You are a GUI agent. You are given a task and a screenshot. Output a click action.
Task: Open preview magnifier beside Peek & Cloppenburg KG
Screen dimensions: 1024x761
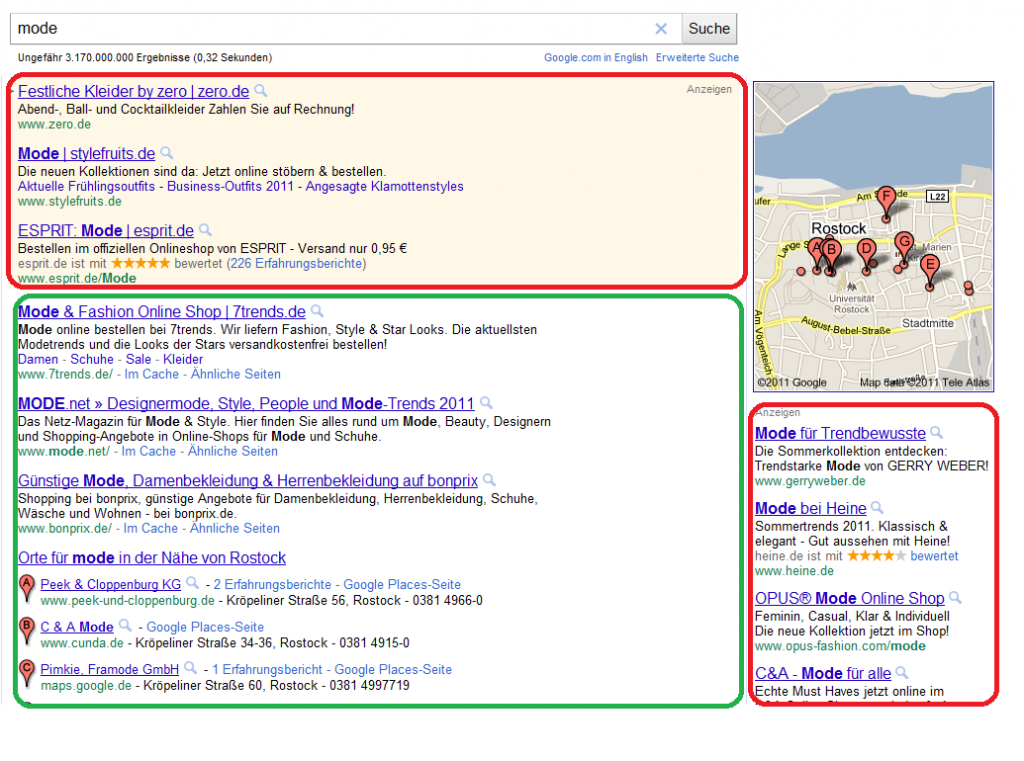tap(193, 583)
